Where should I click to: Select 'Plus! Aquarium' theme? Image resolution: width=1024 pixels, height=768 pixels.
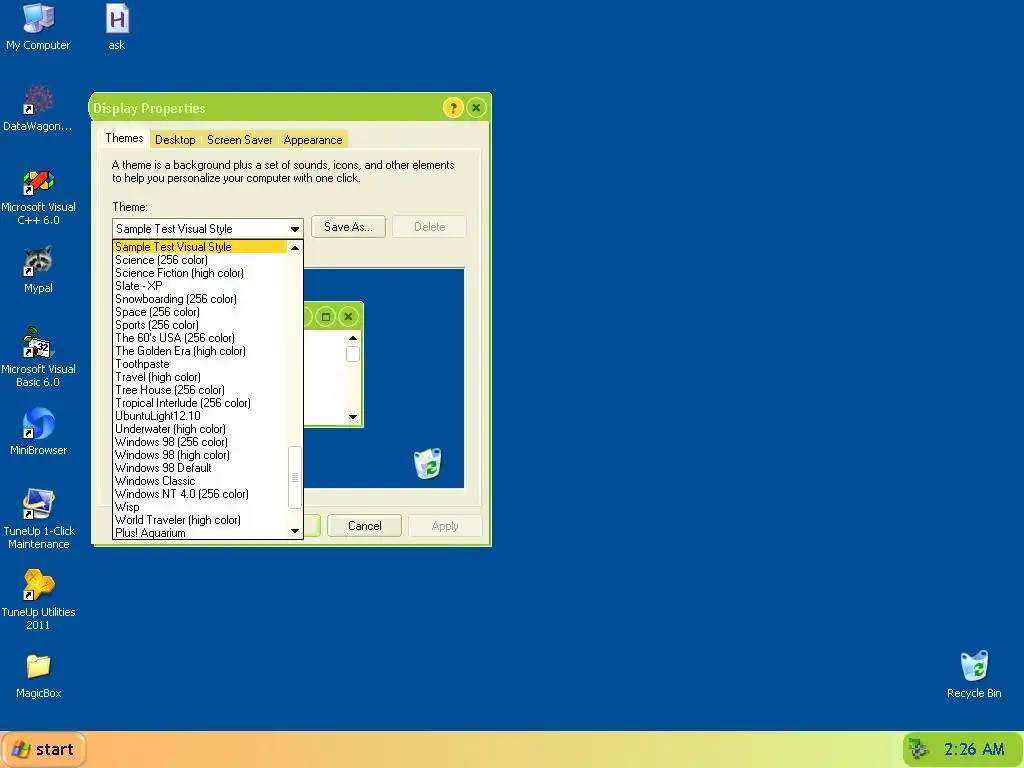click(200, 533)
